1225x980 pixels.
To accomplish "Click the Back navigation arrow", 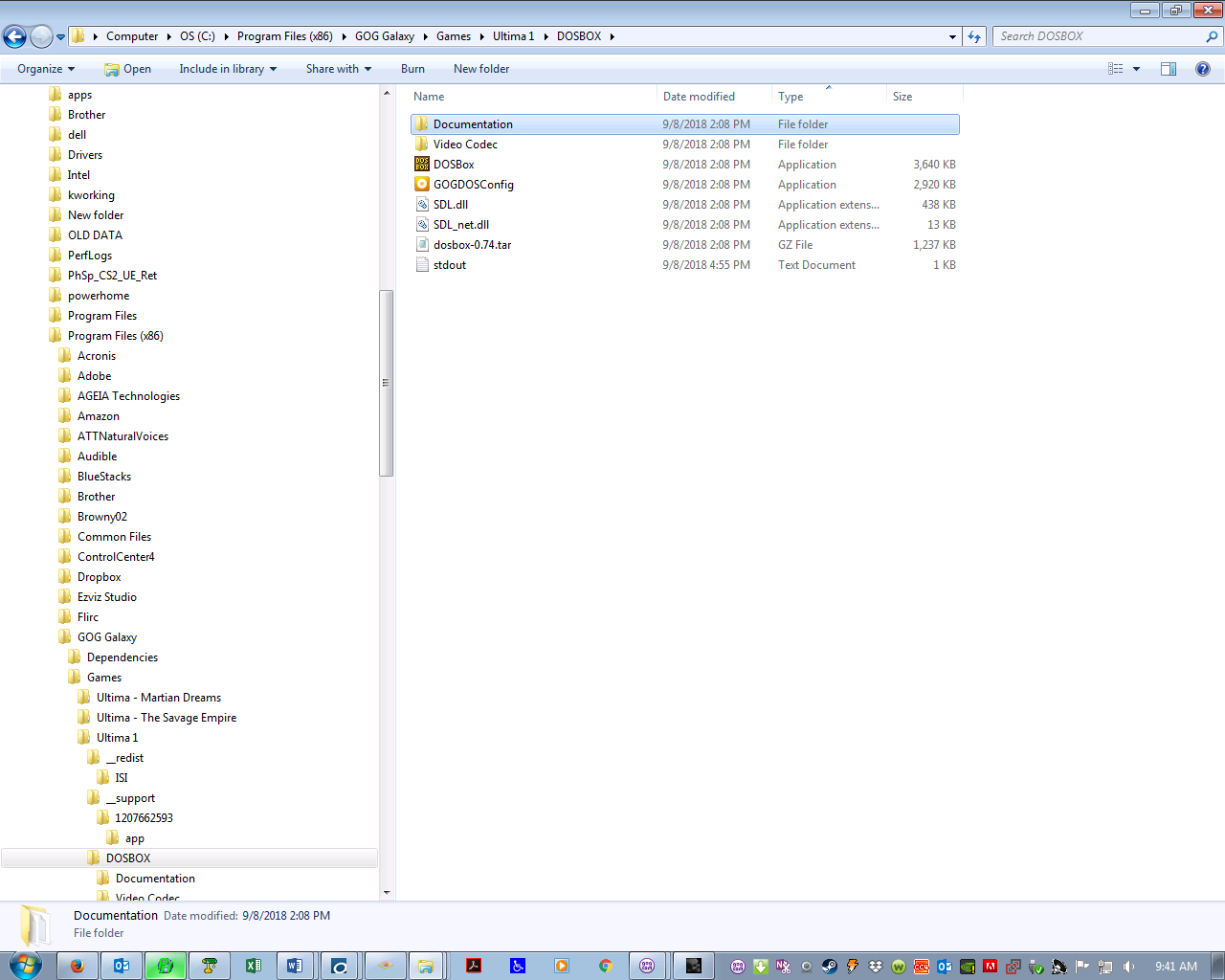I will click(x=14, y=36).
